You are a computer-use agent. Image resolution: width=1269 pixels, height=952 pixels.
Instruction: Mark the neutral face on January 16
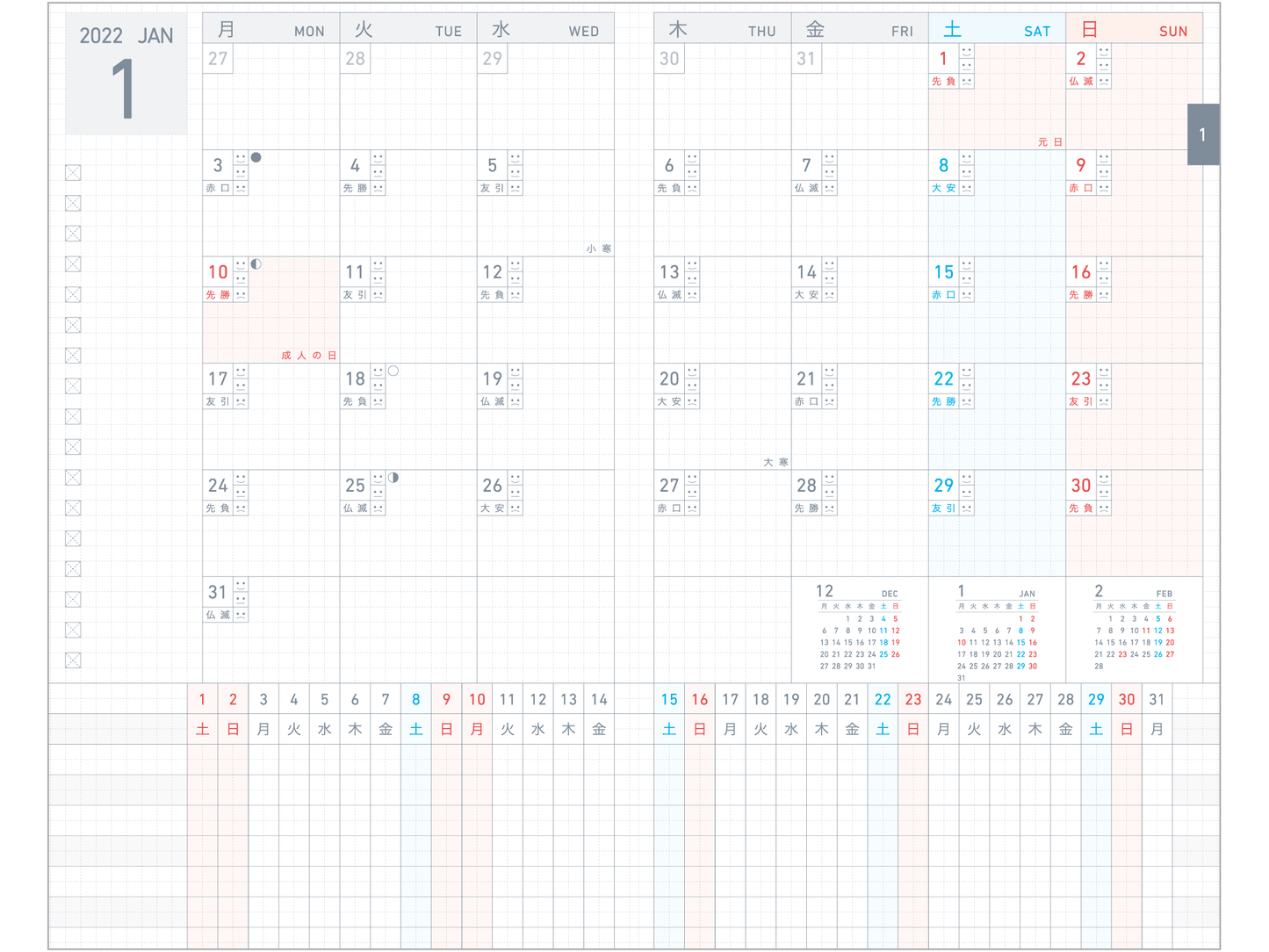[1104, 279]
